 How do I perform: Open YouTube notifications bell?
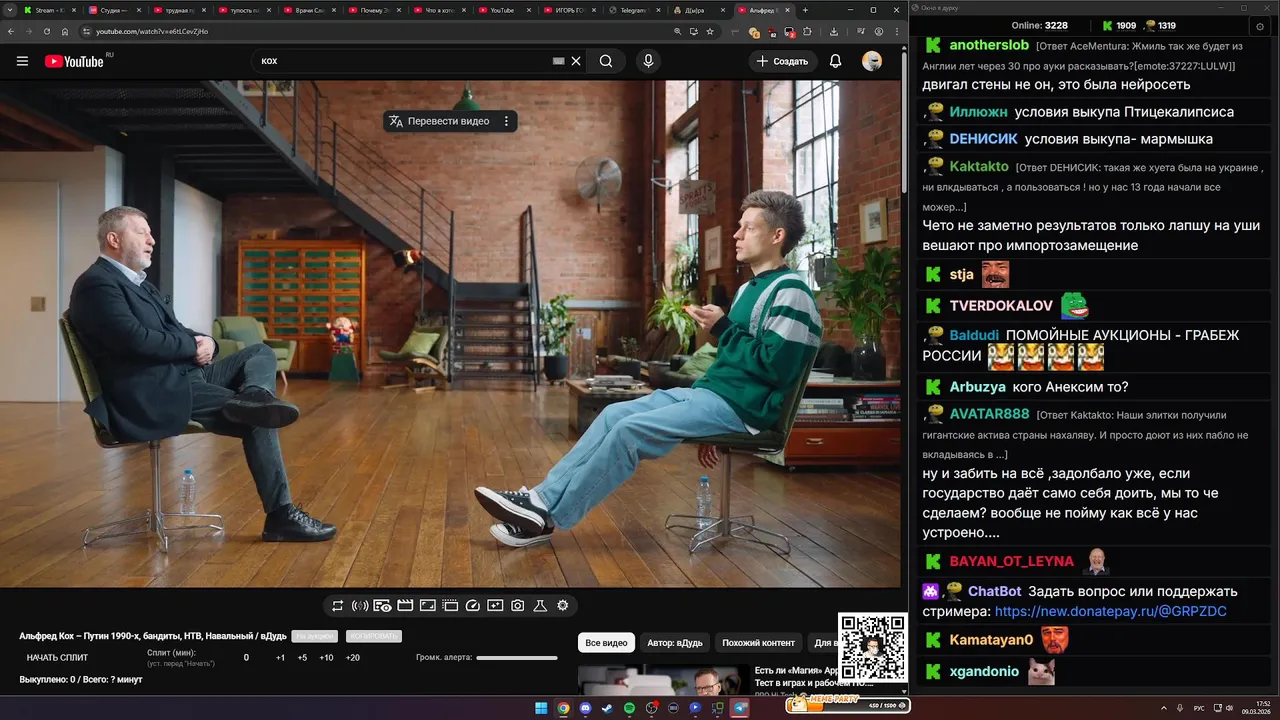coord(835,61)
